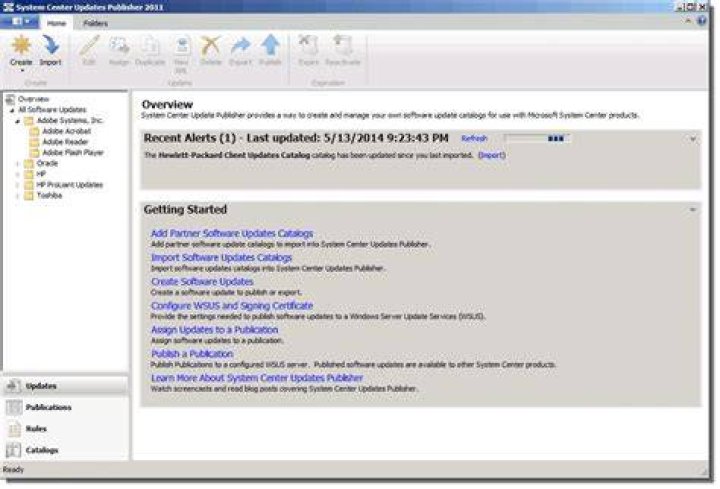The width and height of the screenshot is (720, 489).
Task: Select the HP ProLiant Updates folder
Action: click(70, 185)
